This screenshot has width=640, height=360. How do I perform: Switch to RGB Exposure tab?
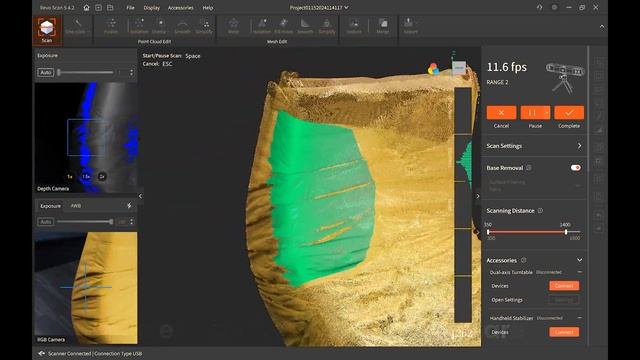[x=51, y=206]
